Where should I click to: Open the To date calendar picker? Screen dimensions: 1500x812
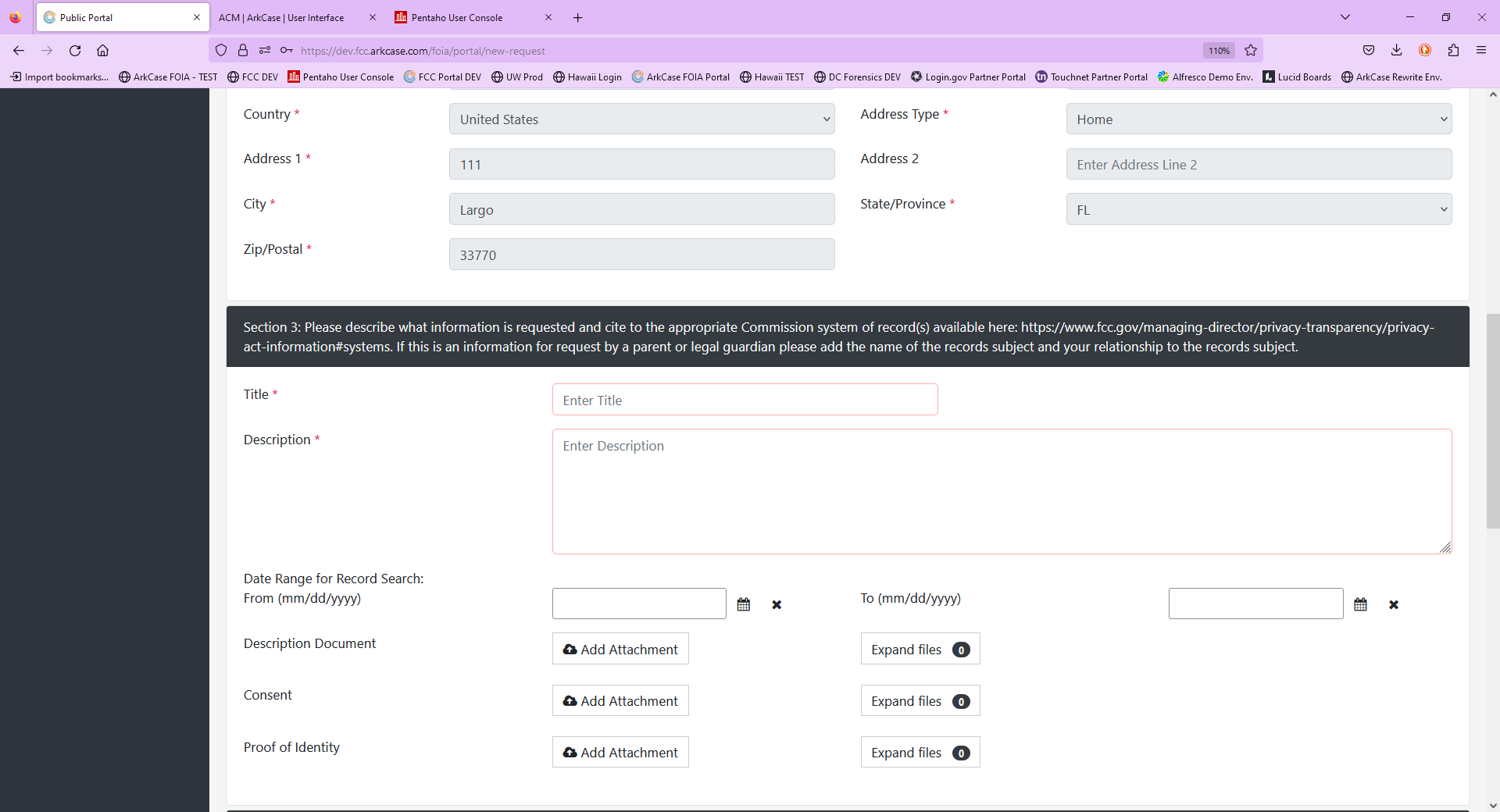(x=1360, y=604)
